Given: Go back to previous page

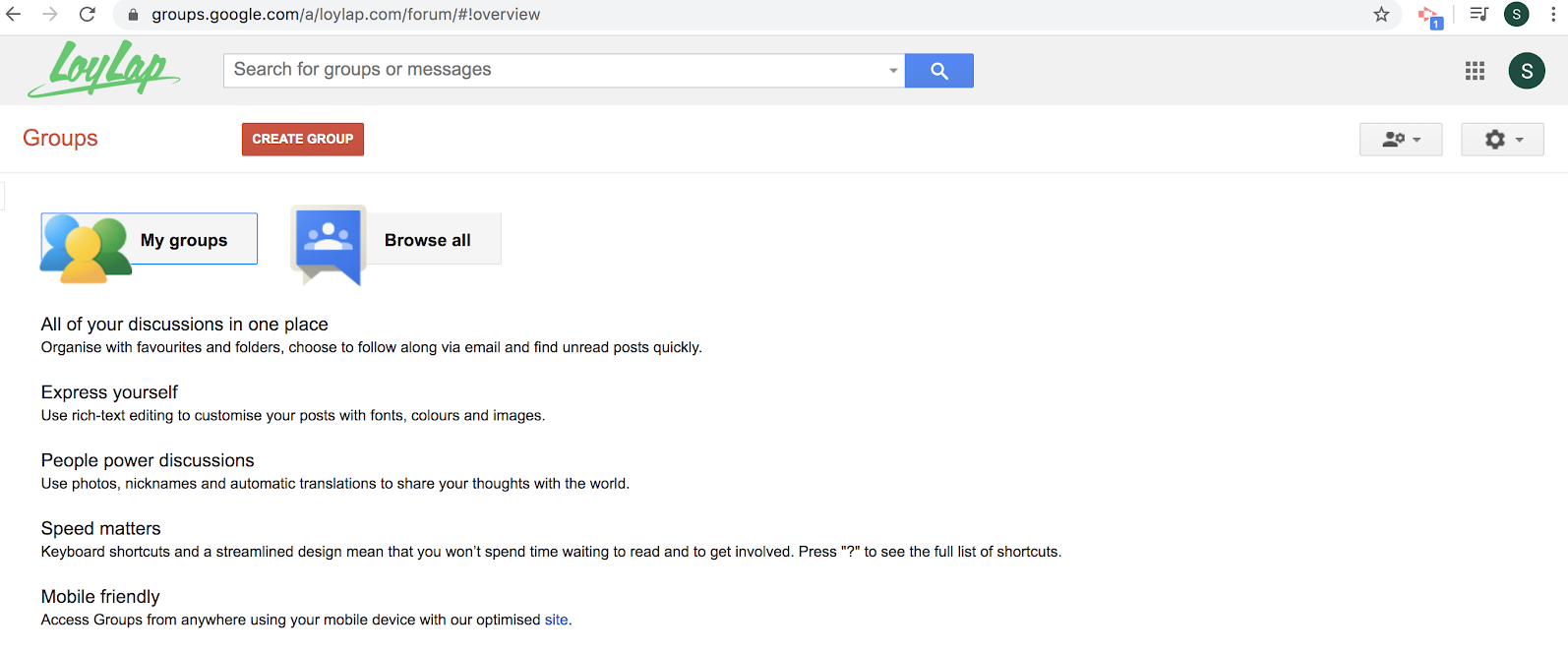Looking at the screenshot, I should point(14,14).
